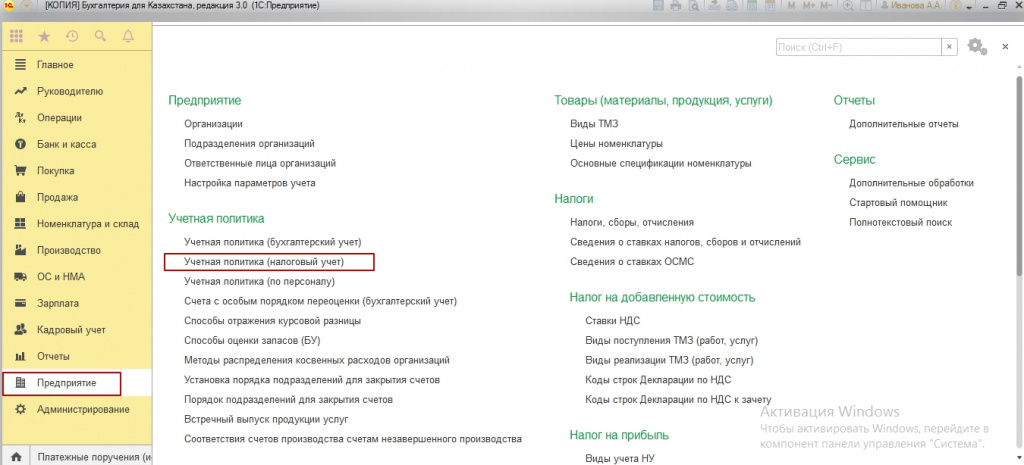Open Учетная политика (налоговый учет) link
Screen dimensions: 1024x465
(264, 262)
